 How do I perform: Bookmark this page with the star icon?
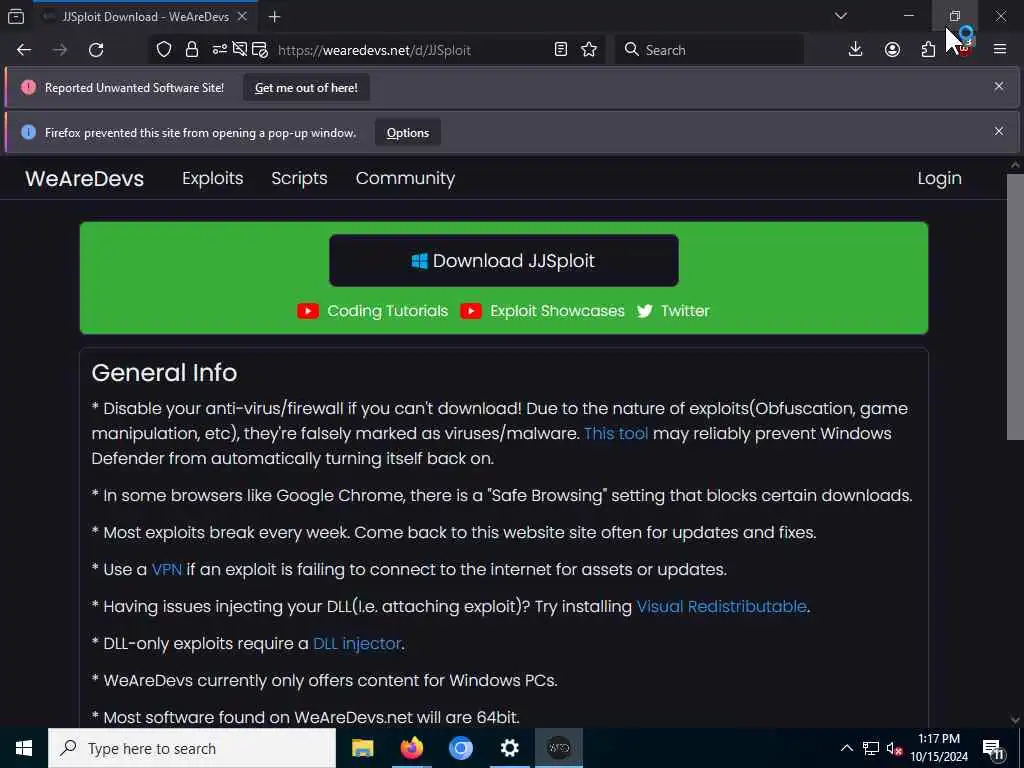[589, 50]
